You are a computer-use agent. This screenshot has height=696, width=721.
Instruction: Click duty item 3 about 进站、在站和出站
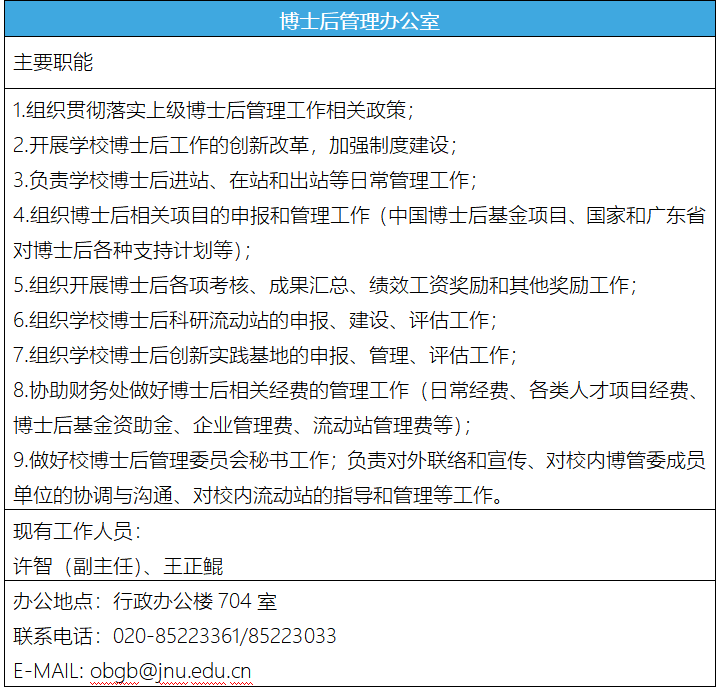coord(245,180)
